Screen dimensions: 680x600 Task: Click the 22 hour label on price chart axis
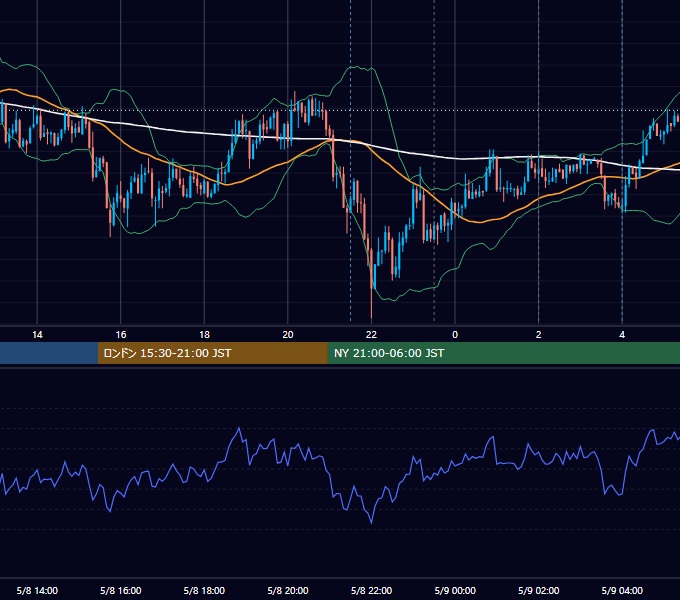coord(371,335)
